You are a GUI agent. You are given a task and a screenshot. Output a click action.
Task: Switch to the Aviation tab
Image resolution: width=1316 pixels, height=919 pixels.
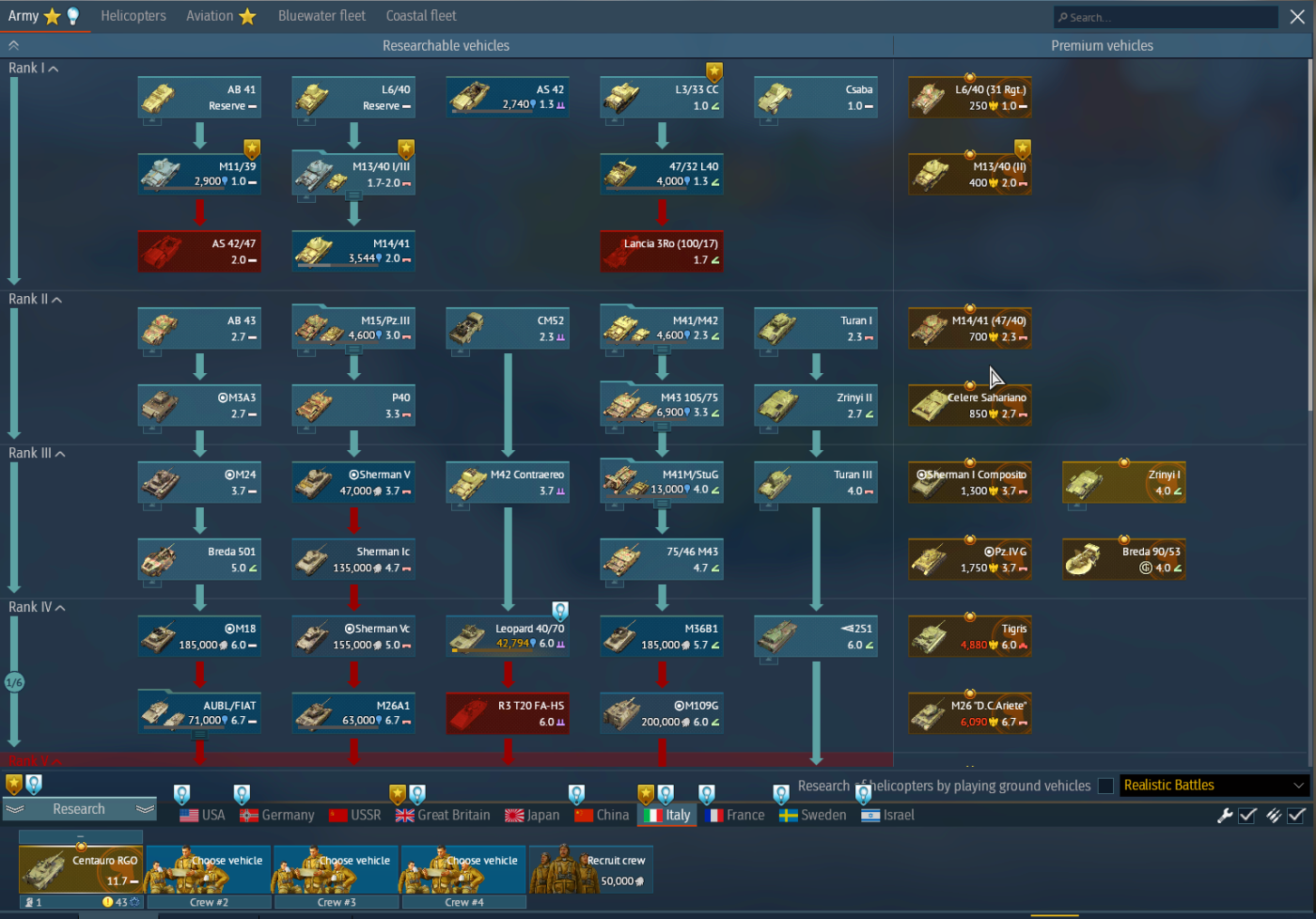[210, 16]
